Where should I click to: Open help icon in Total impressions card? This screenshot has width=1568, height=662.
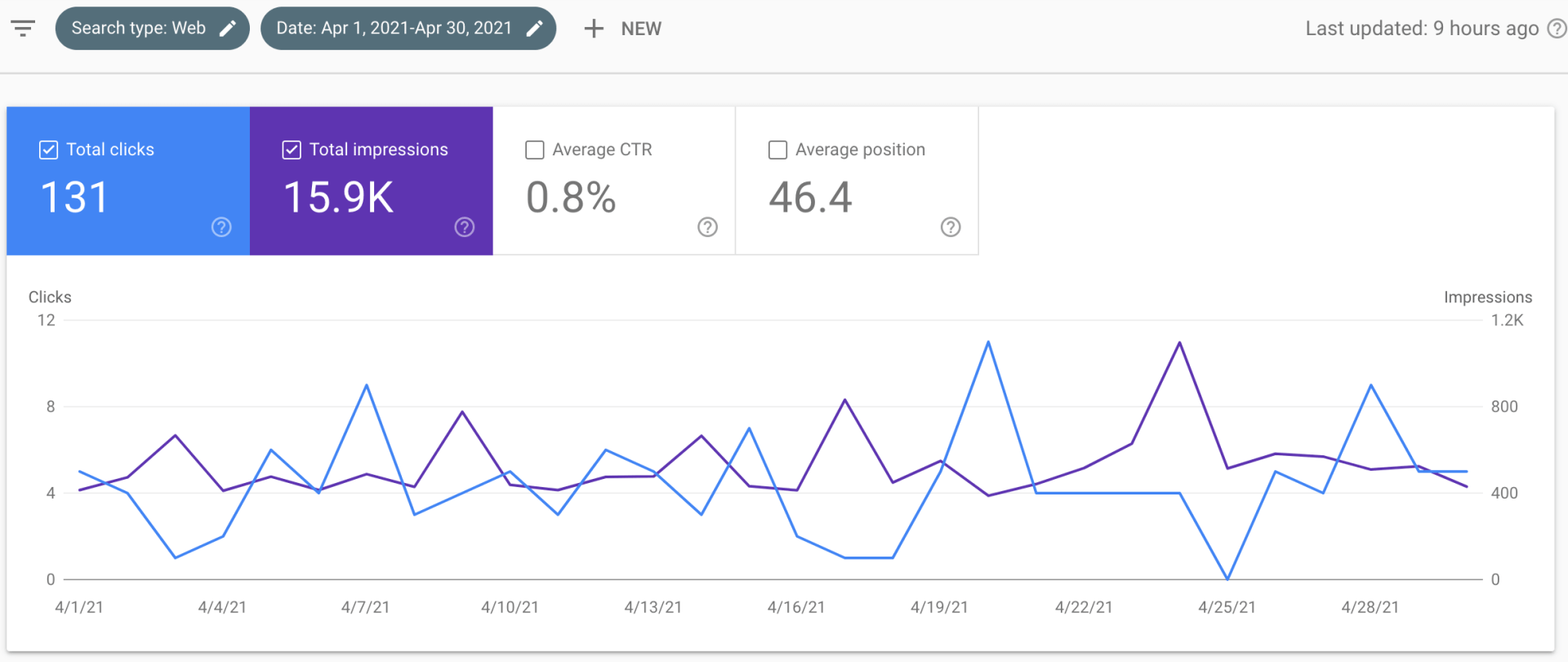pyautogui.click(x=465, y=227)
